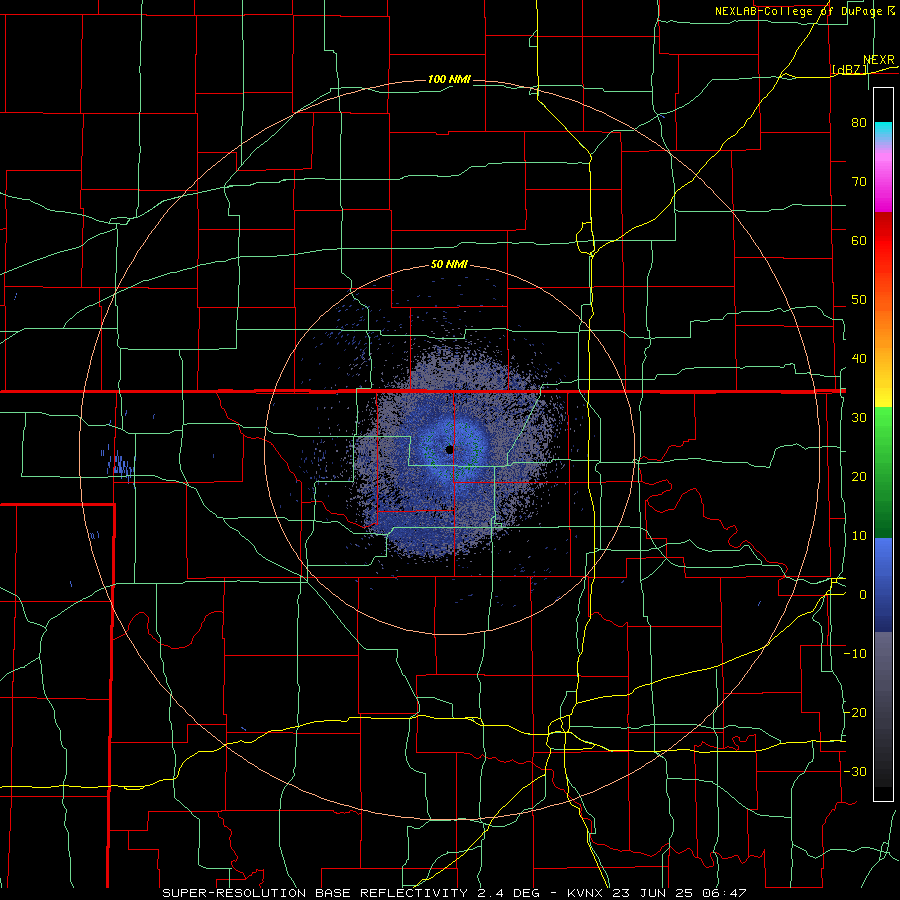Click the 60 value on the dBZ scale
This screenshot has width=900, height=900.
pyautogui.click(x=859, y=240)
